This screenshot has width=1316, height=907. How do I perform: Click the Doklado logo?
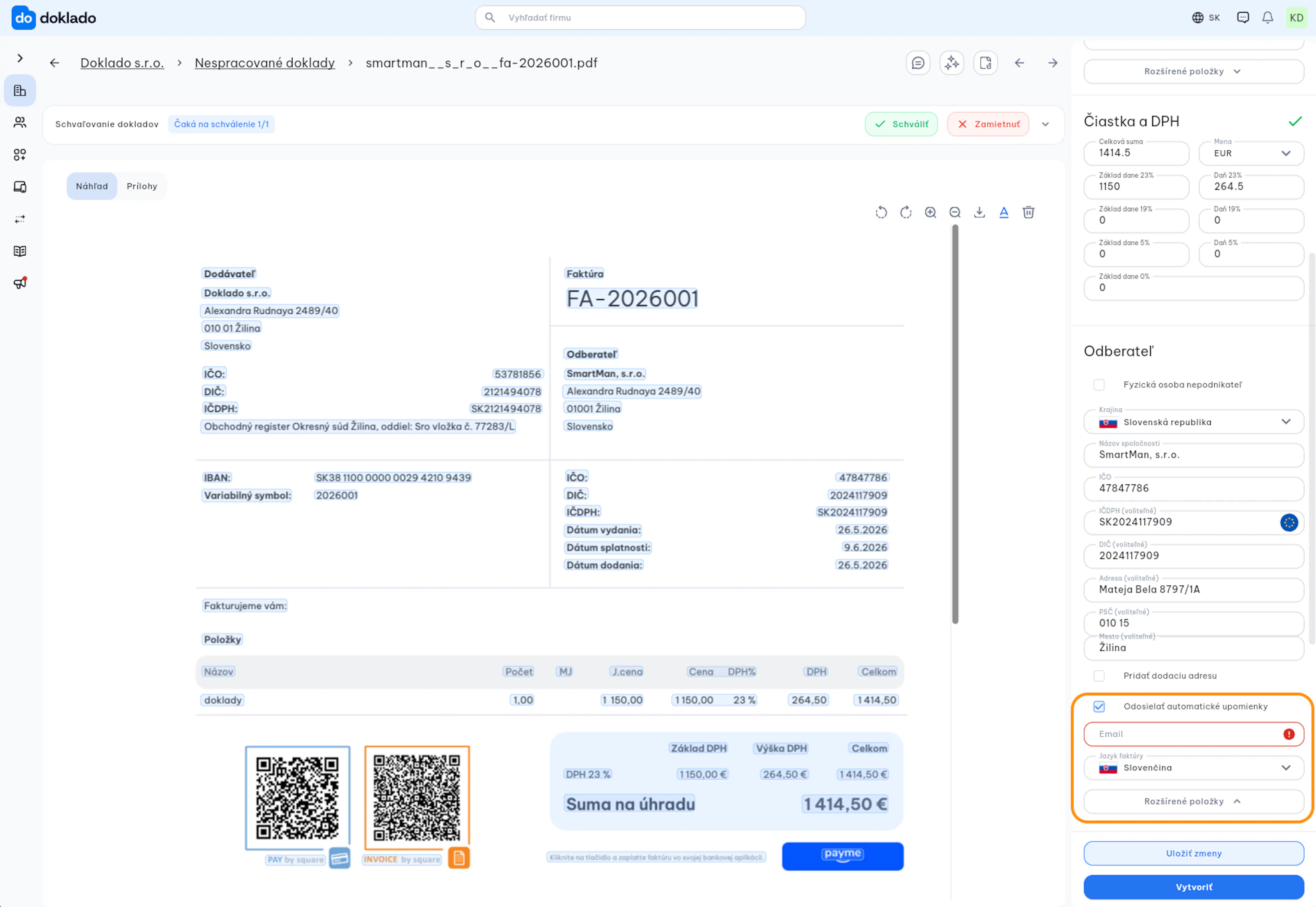[x=54, y=17]
